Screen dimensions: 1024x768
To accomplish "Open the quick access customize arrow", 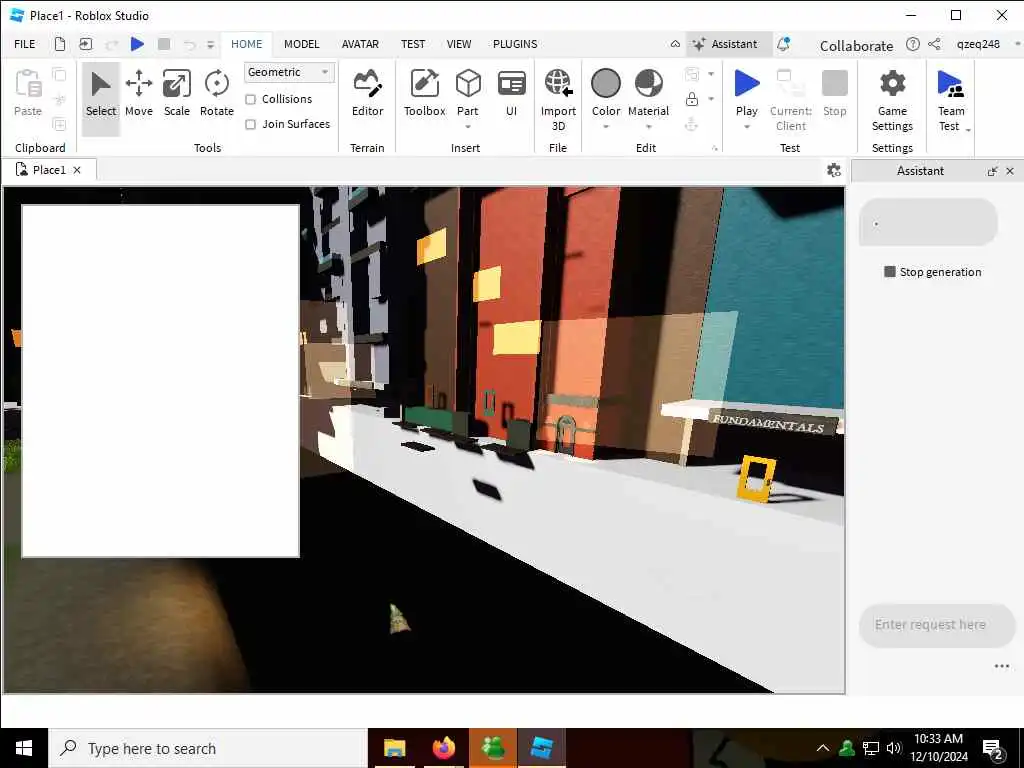I will 210,44.
